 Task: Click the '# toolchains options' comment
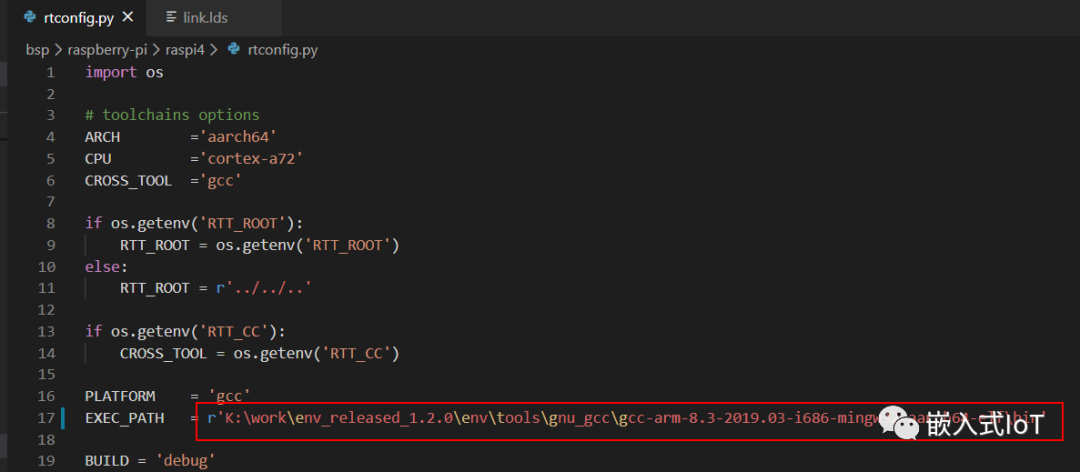click(x=172, y=115)
